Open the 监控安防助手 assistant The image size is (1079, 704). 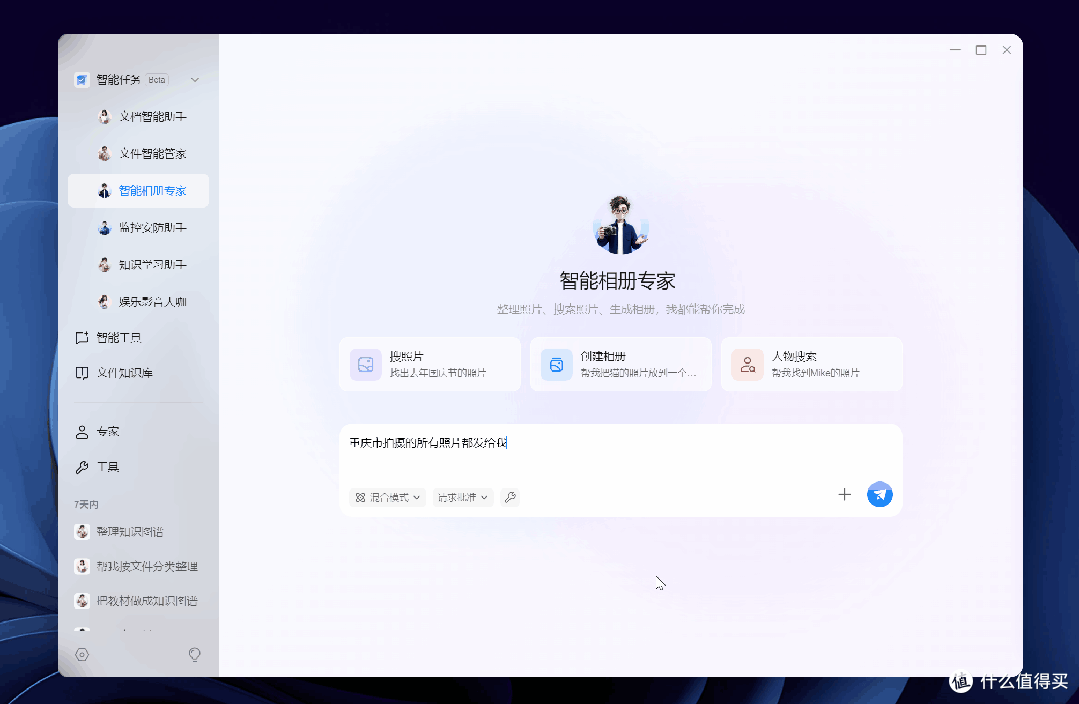click(x=138, y=228)
